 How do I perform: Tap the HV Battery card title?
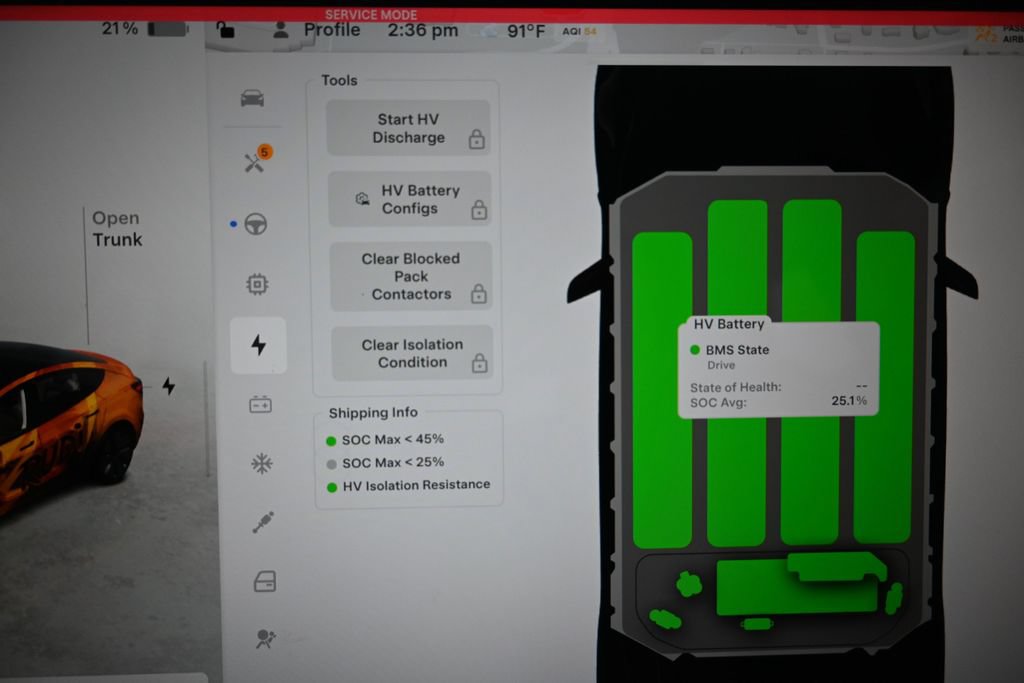[x=729, y=324]
